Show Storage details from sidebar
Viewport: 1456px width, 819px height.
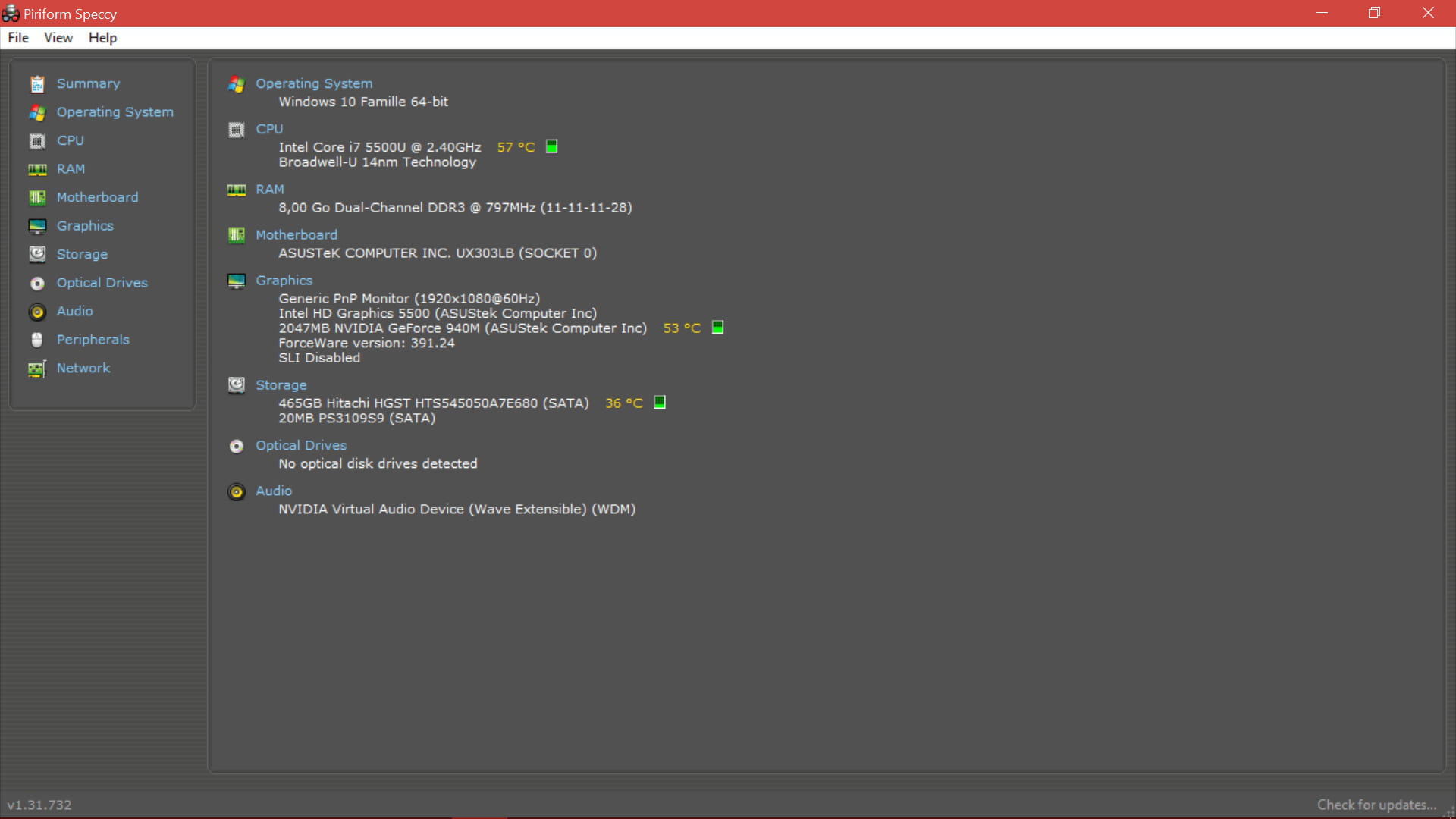coord(82,254)
